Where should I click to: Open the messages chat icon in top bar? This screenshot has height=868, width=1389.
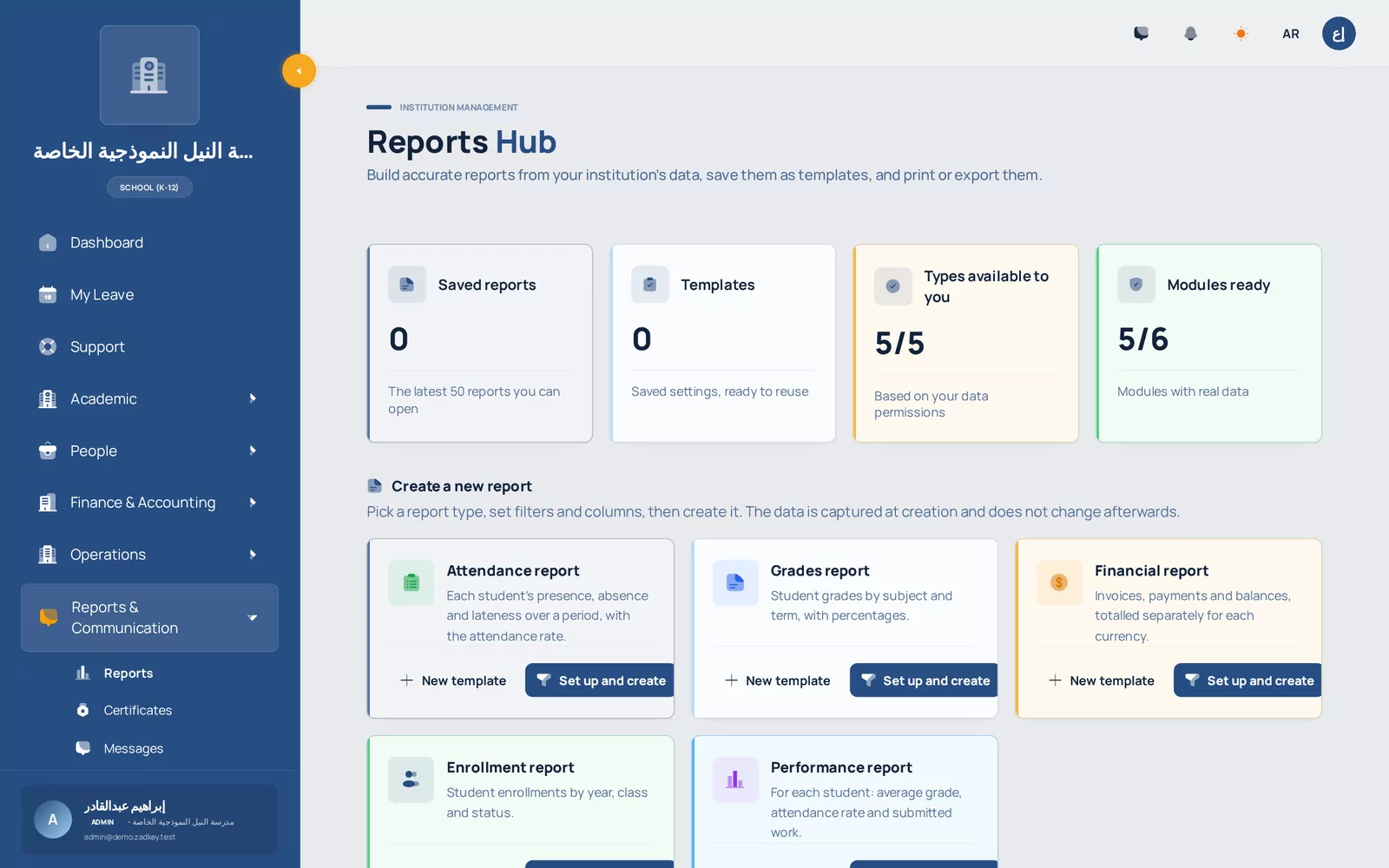(1141, 34)
